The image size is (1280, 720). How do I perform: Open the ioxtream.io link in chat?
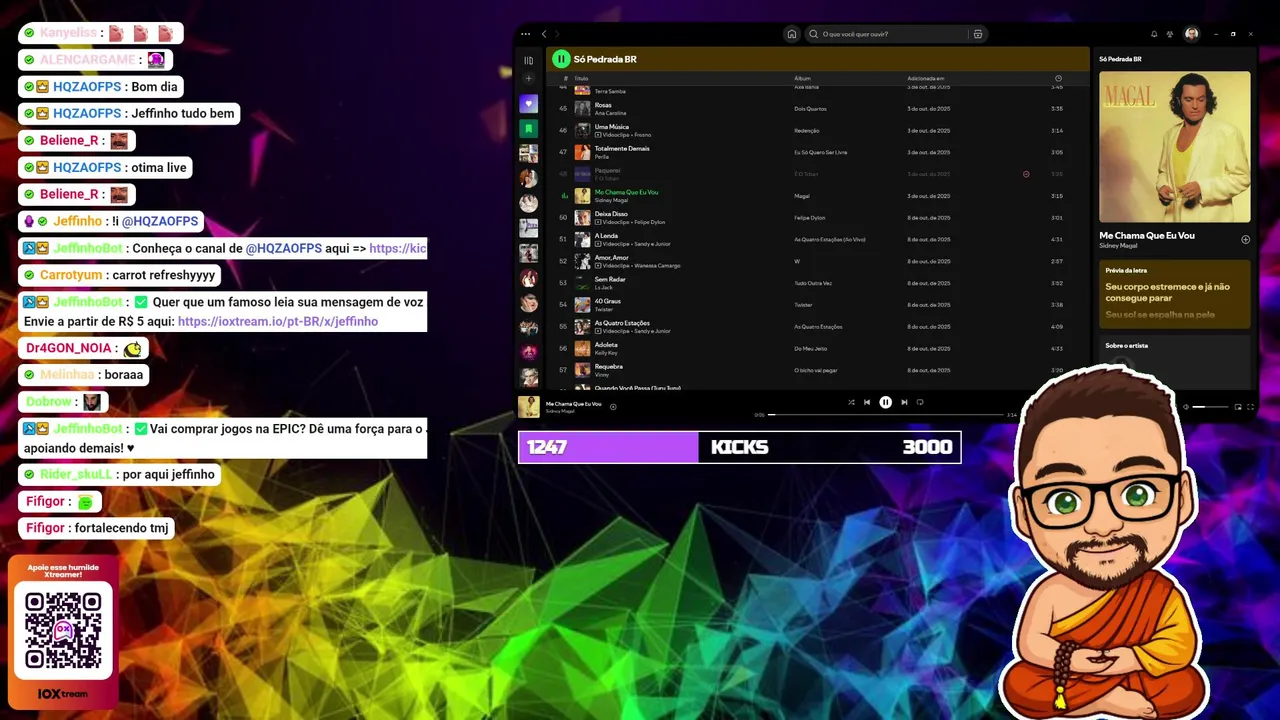pos(278,322)
